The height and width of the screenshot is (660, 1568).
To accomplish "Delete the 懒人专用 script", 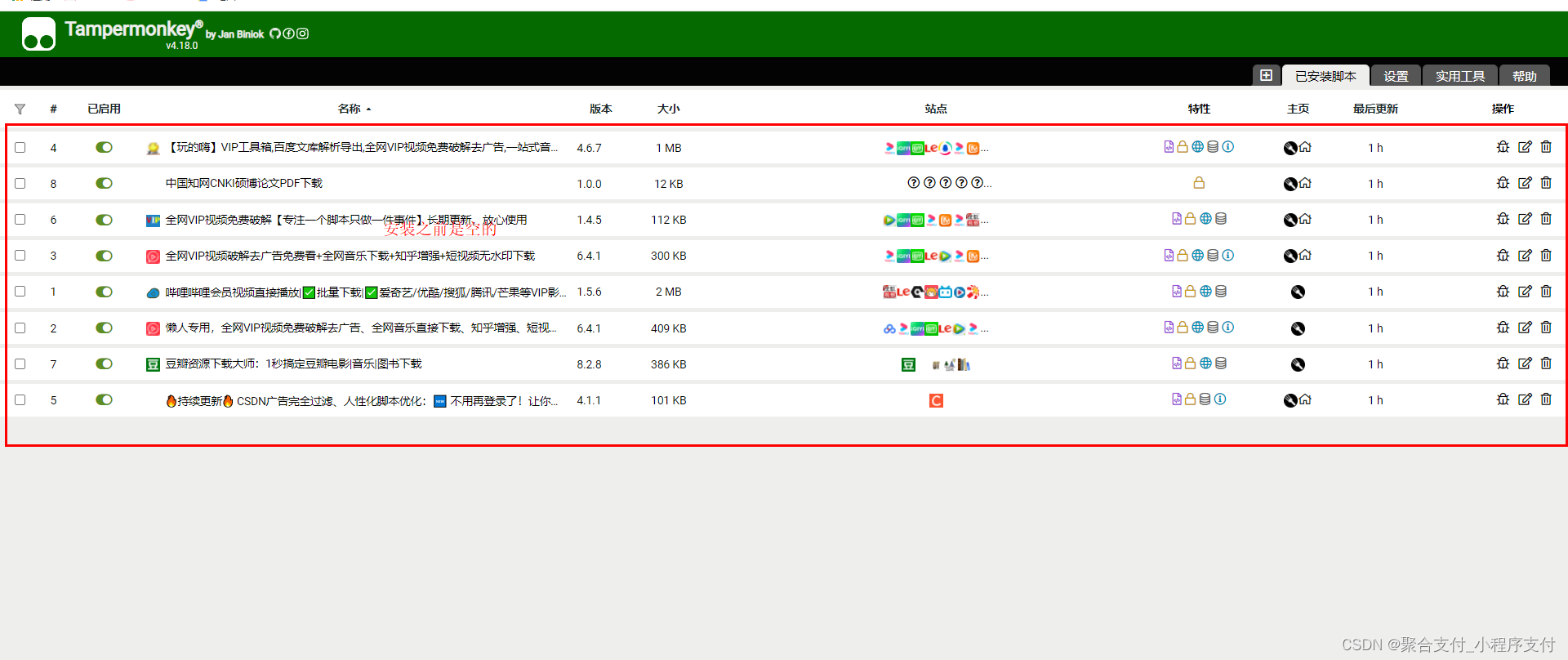I will click(1546, 328).
